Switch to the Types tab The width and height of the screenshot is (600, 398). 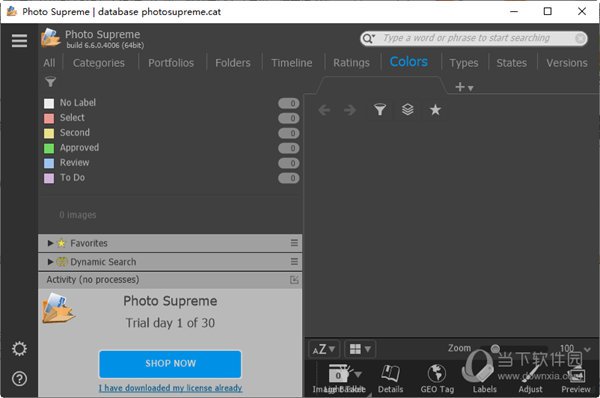click(464, 63)
